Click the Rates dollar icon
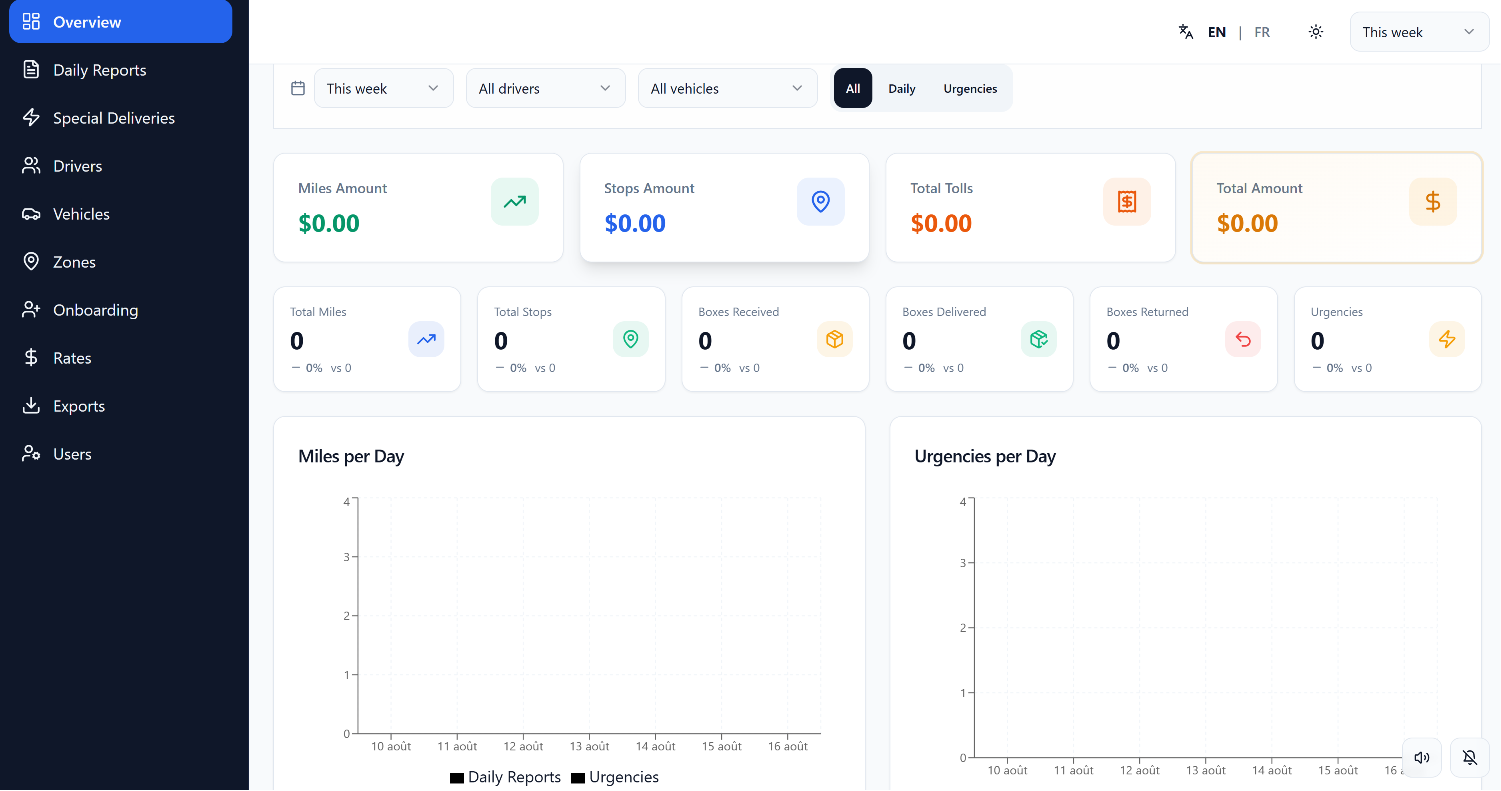This screenshot has height=791, width=1501. 31,358
